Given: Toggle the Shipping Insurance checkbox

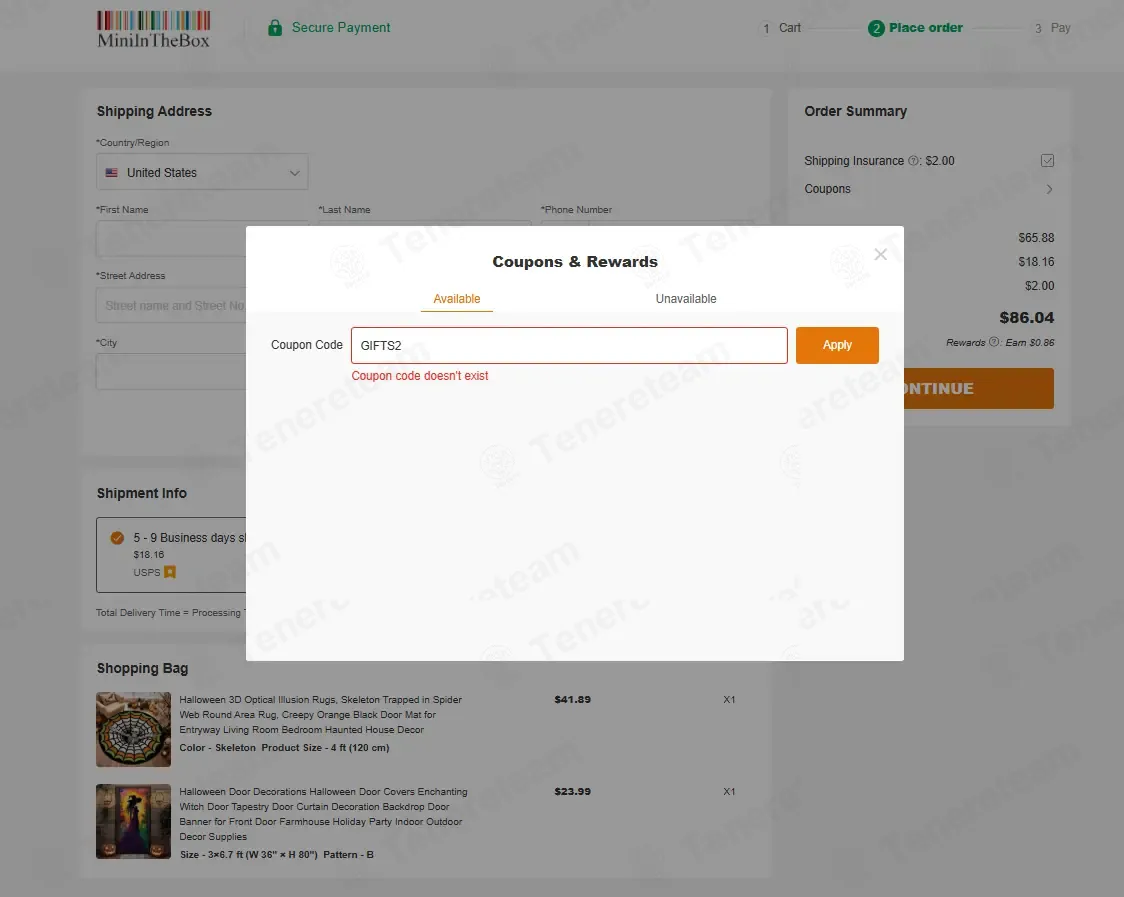Looking at the screenshot, I should [x=1047, y=161].
